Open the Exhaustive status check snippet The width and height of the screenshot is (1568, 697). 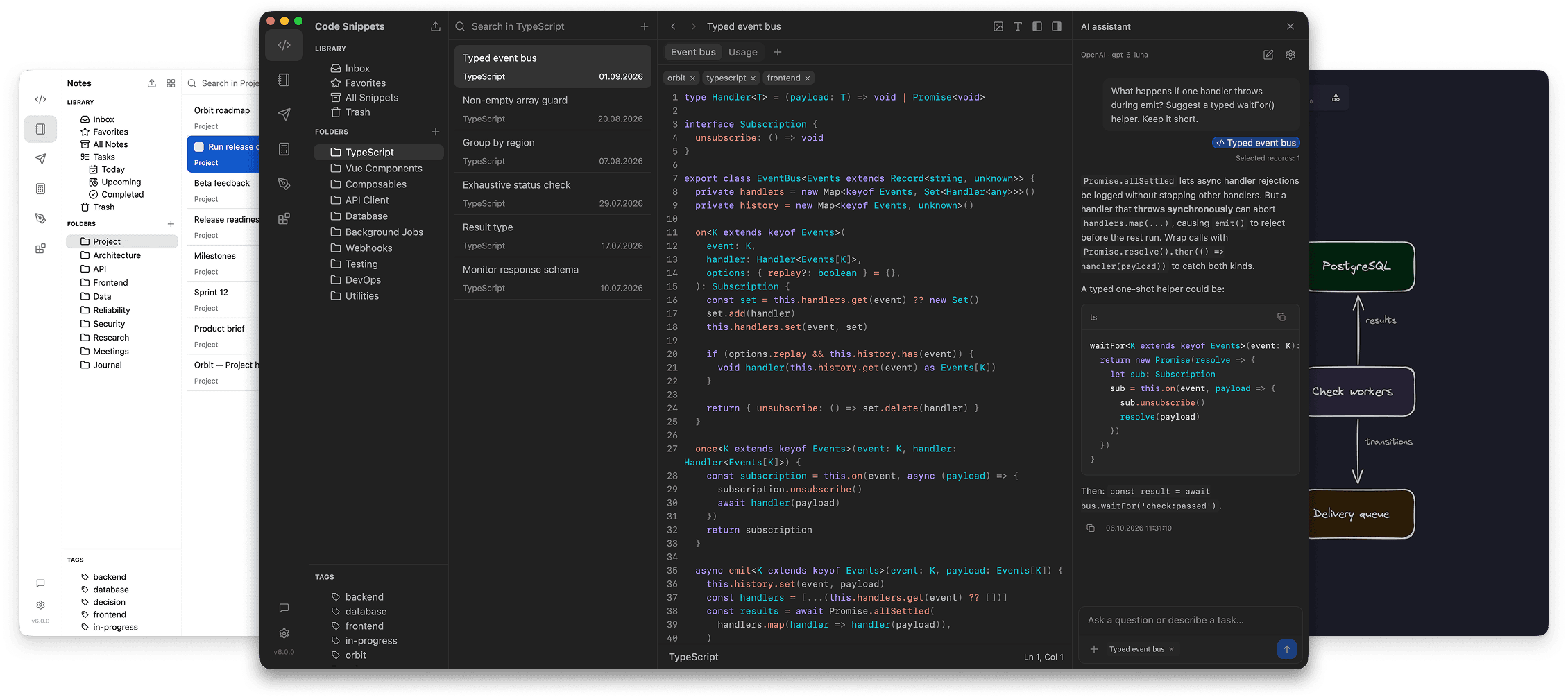[x=553, y=194]
